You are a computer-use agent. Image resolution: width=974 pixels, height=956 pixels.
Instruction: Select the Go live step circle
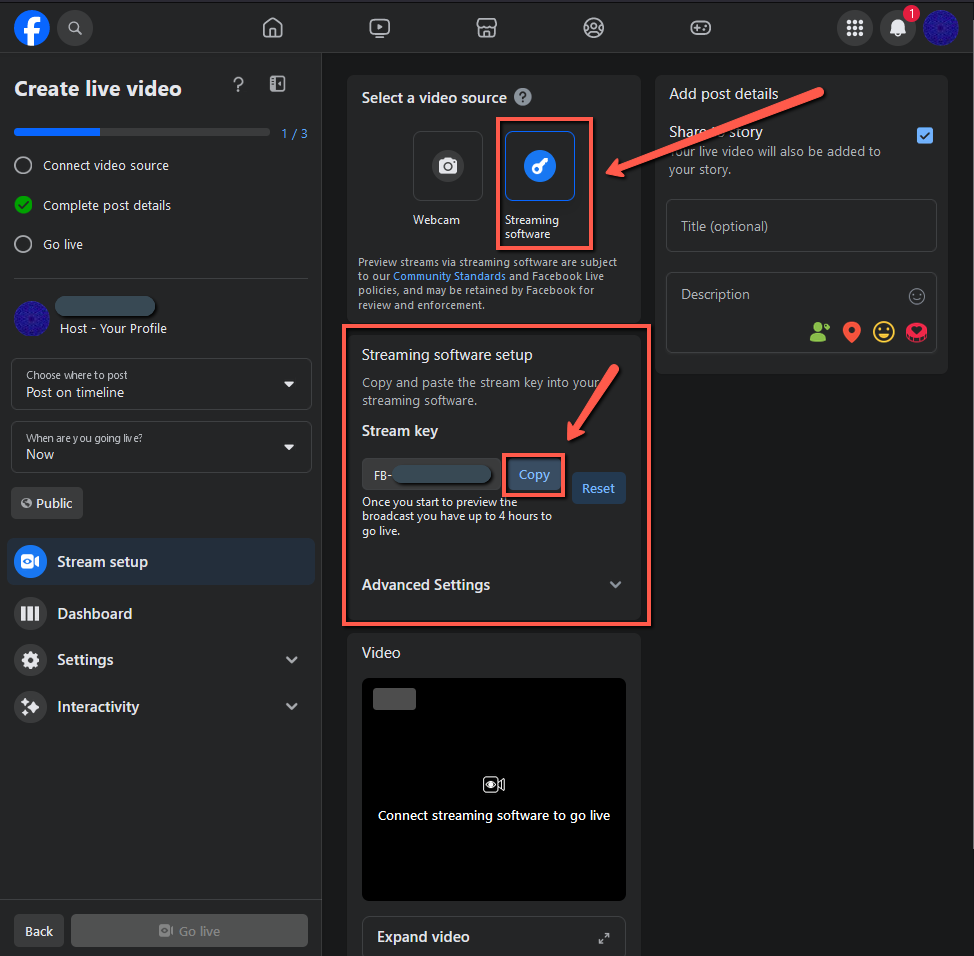[x=23, y=244]
